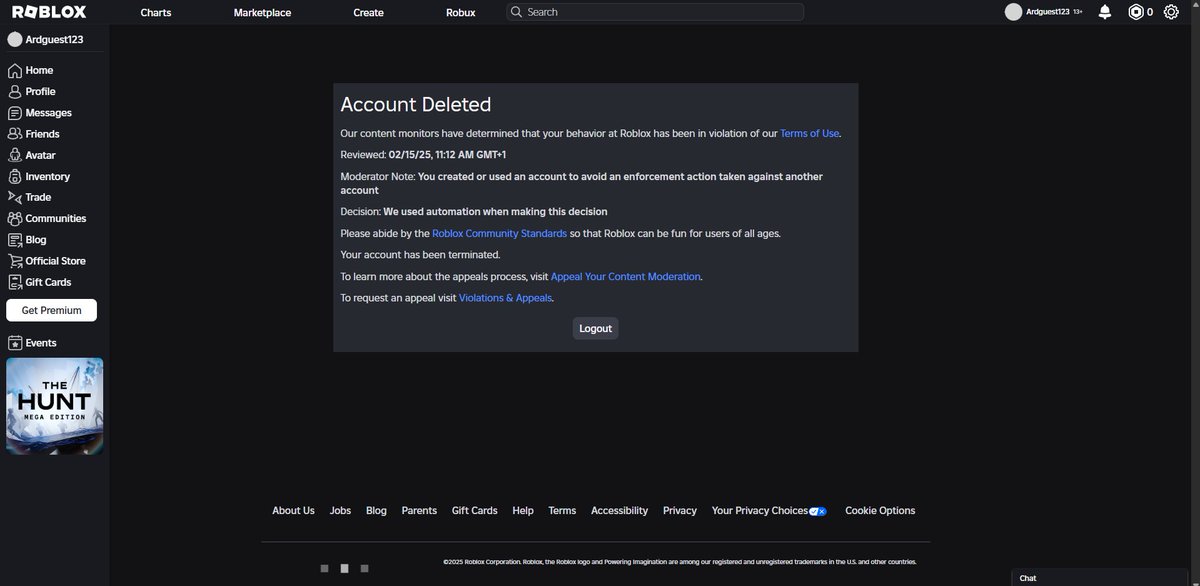This screenshot has height=586, width=1200.
Task: Click Ardguest123 username in sidebar
Action: (x=55, y=40)
